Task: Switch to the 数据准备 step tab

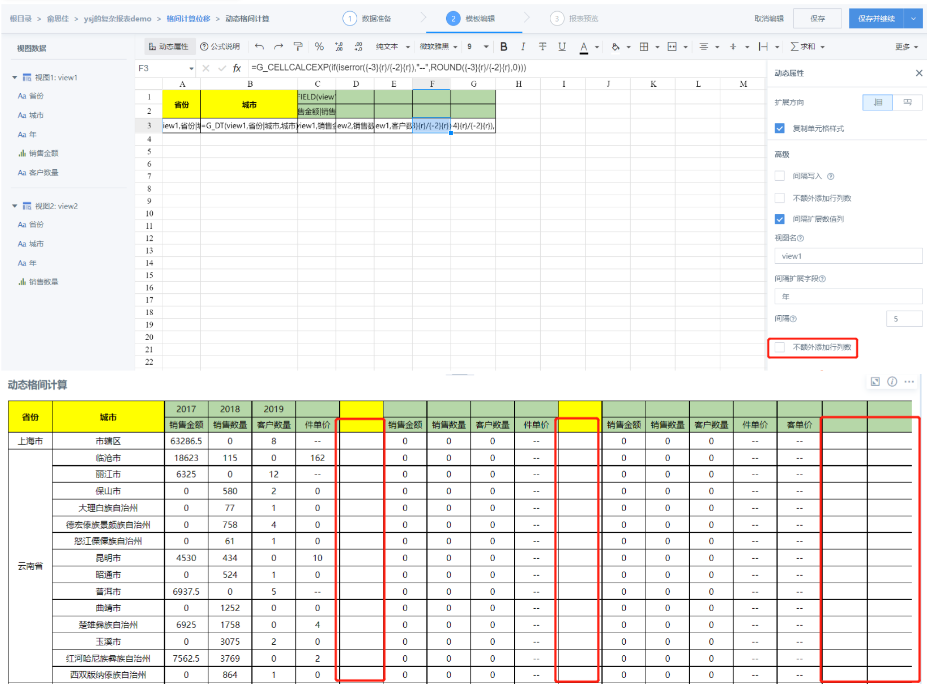Action: 367,19
